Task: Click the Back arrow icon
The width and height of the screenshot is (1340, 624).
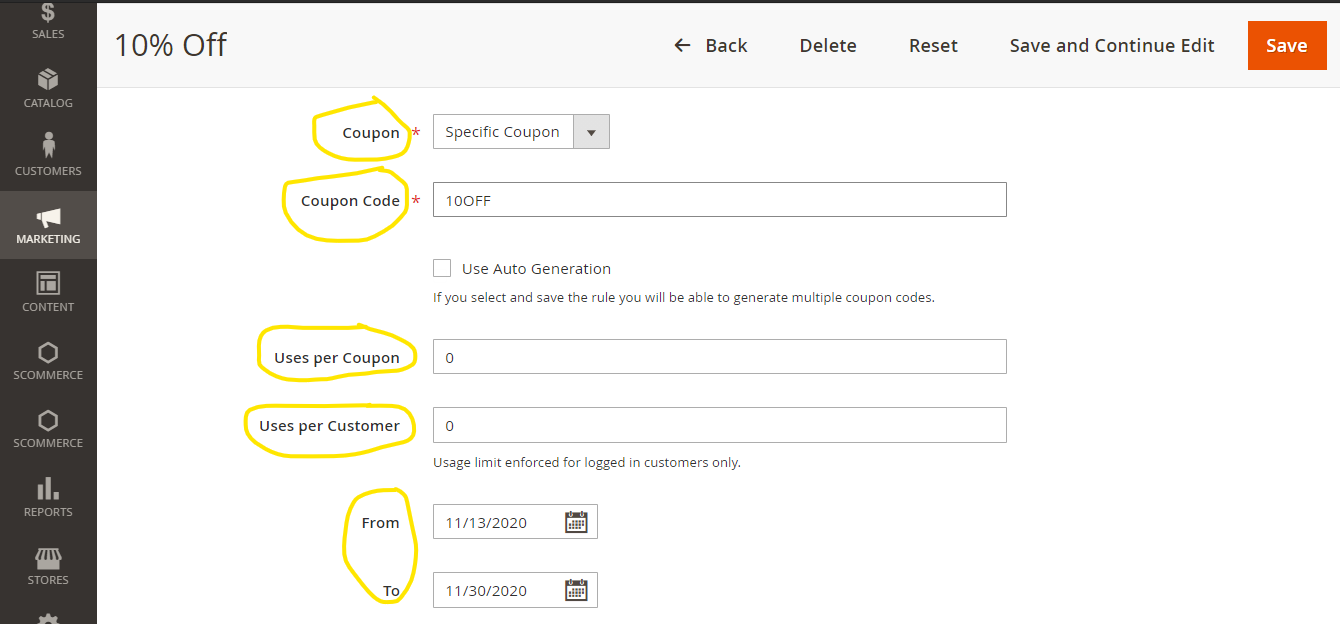Action: pos(681,45)
